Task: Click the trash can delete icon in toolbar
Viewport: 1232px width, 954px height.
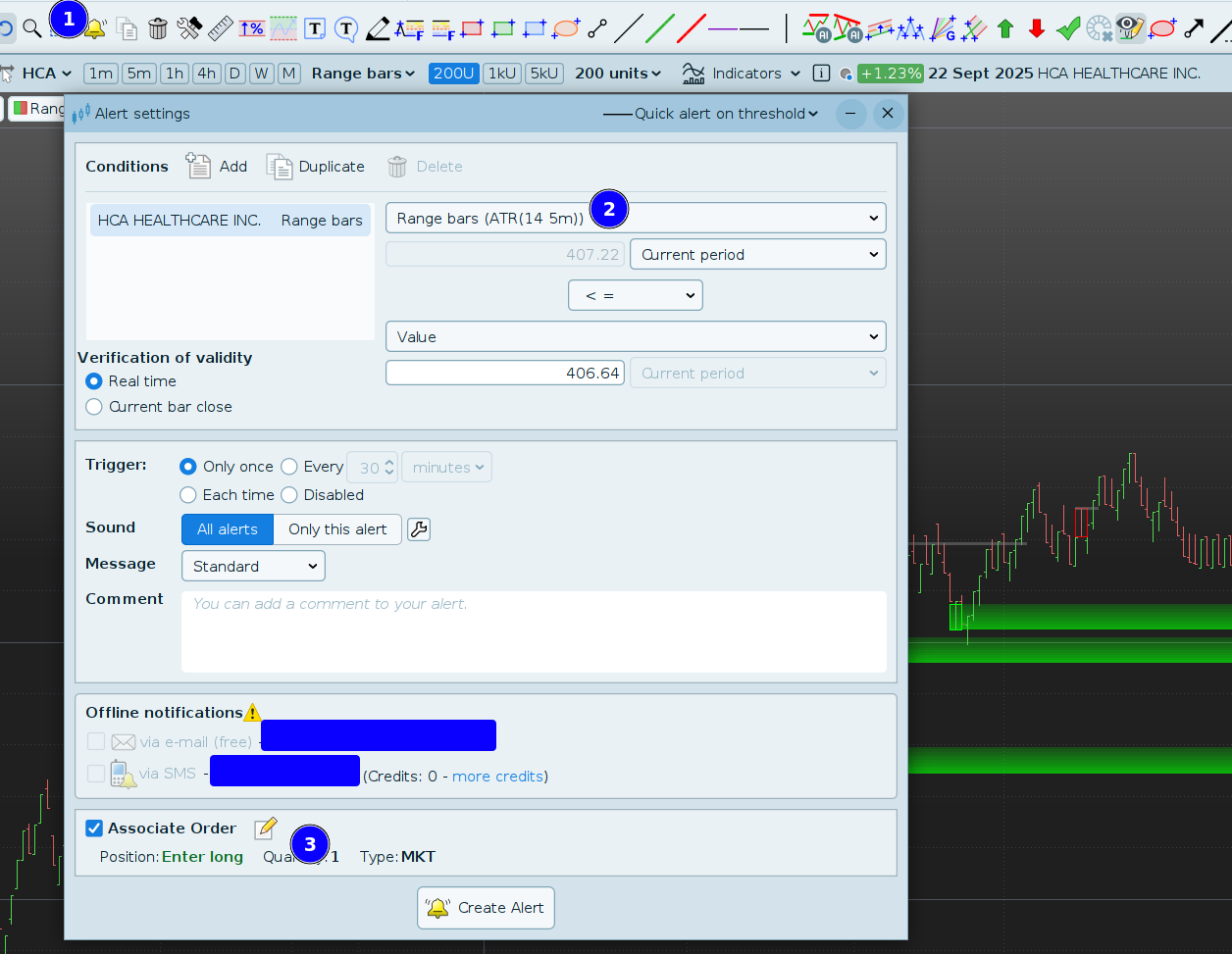Action: tap(158, 28)
